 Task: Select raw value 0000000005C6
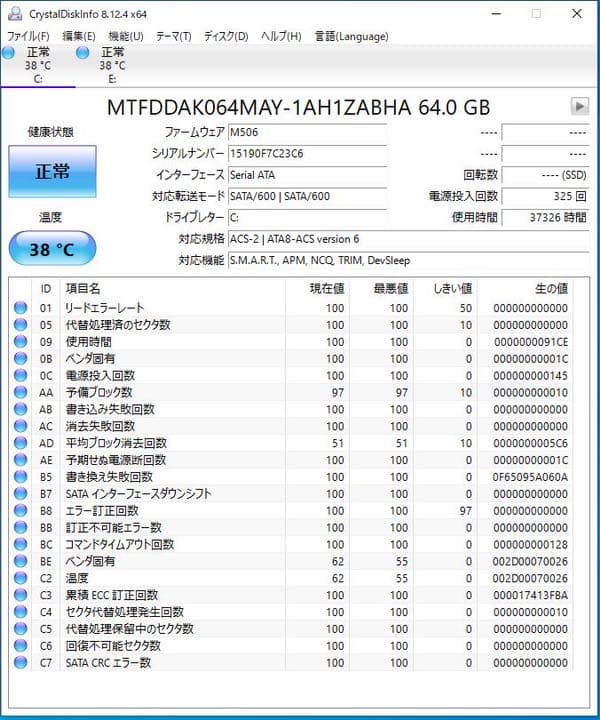[x=530, y=444]
